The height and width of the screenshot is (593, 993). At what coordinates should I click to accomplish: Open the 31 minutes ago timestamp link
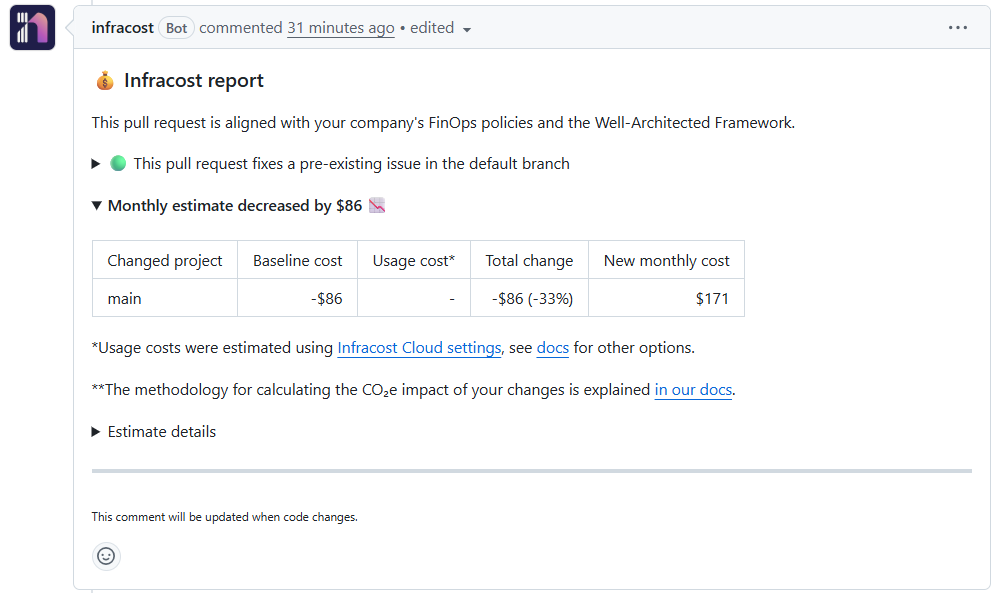pyautogui.click(x=341, y=28)
